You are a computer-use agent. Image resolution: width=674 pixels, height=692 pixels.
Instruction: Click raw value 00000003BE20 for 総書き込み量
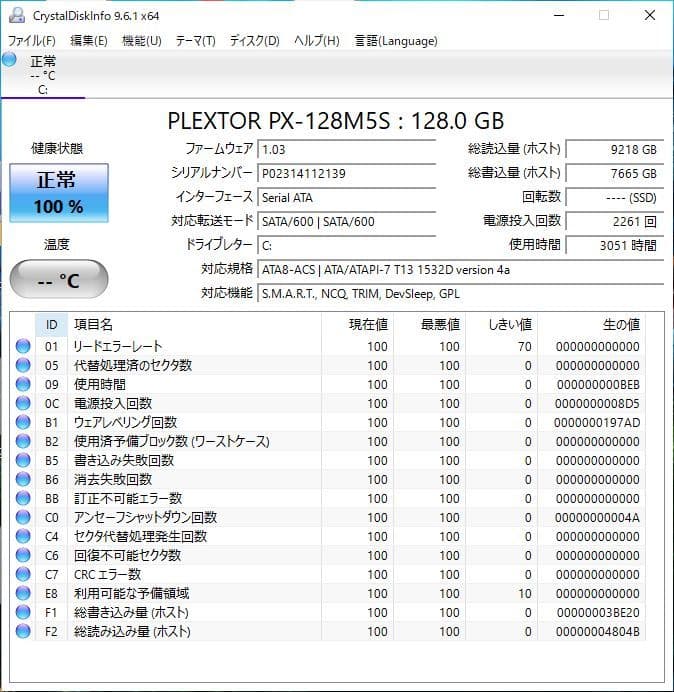[598, 612]
